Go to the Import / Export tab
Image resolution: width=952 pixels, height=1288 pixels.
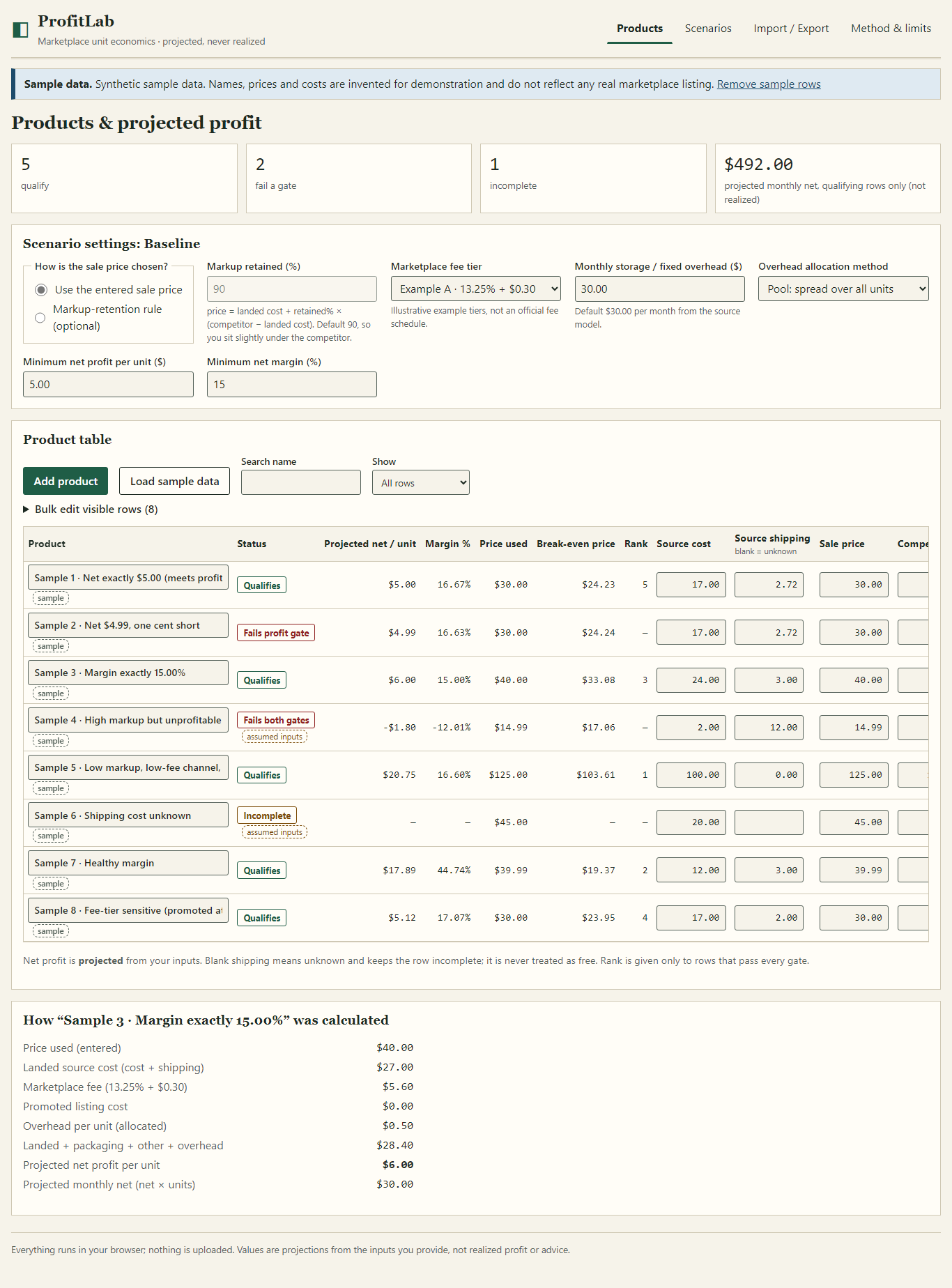[x=791, y=29]
